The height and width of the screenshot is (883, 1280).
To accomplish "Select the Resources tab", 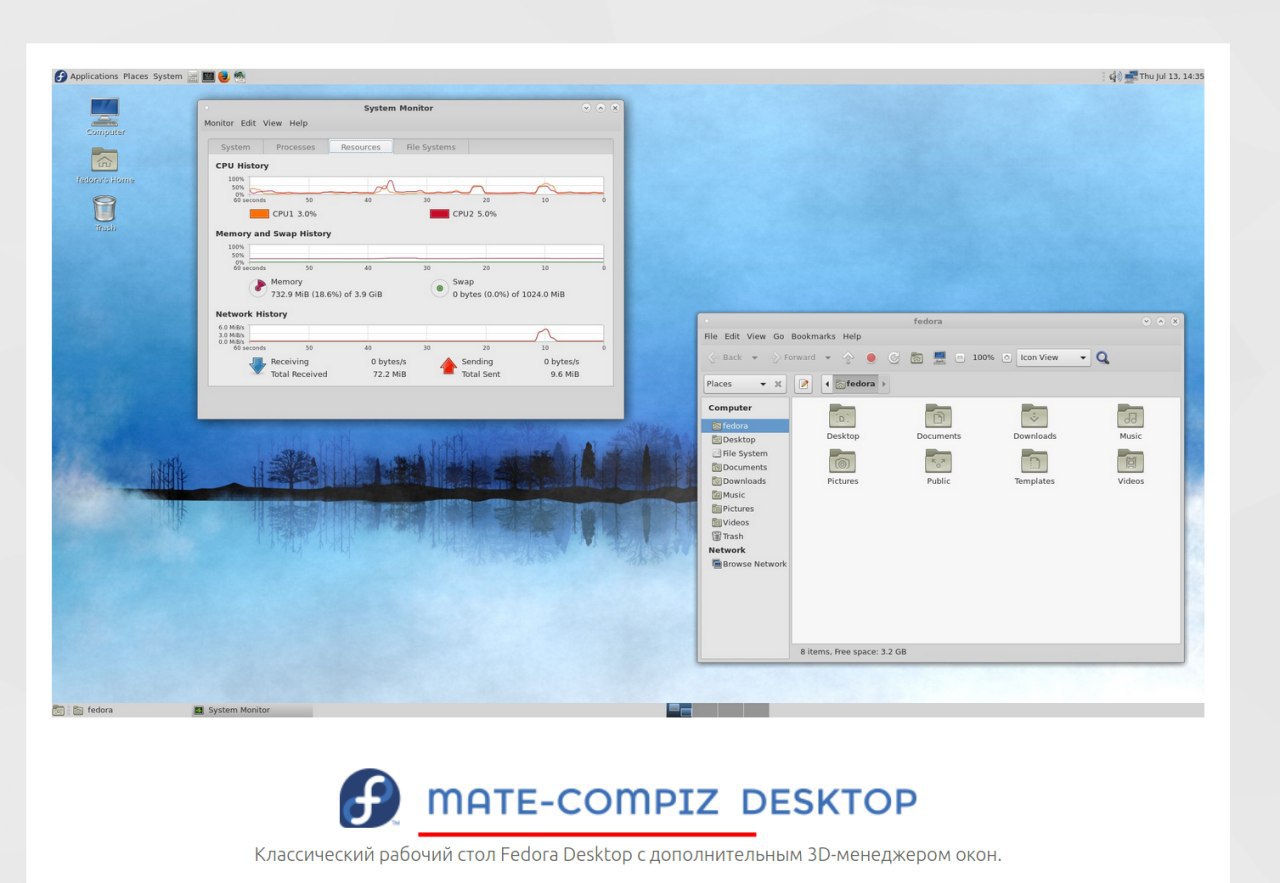I will [361, 147].
